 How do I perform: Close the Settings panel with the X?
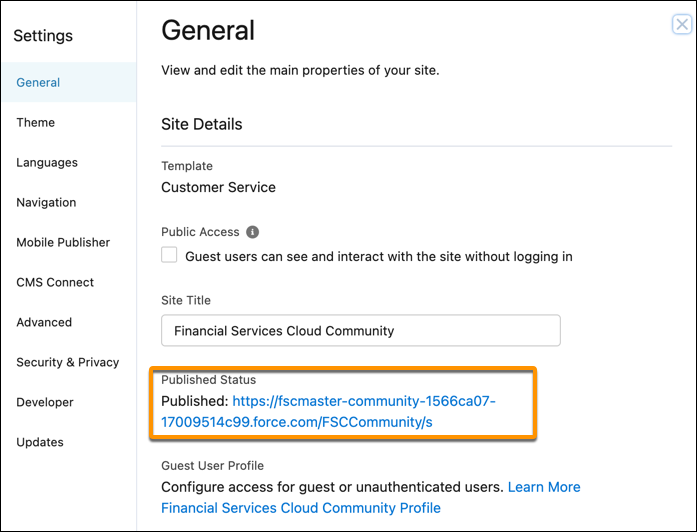coord(682,24)
